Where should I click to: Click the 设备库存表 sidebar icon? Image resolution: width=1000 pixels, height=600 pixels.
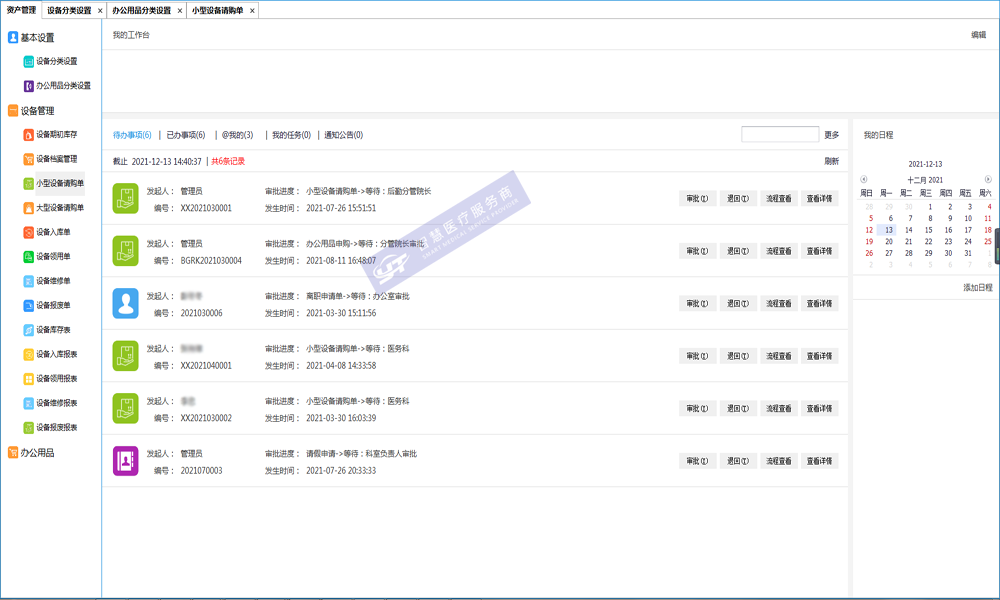[x=28, y=330]
